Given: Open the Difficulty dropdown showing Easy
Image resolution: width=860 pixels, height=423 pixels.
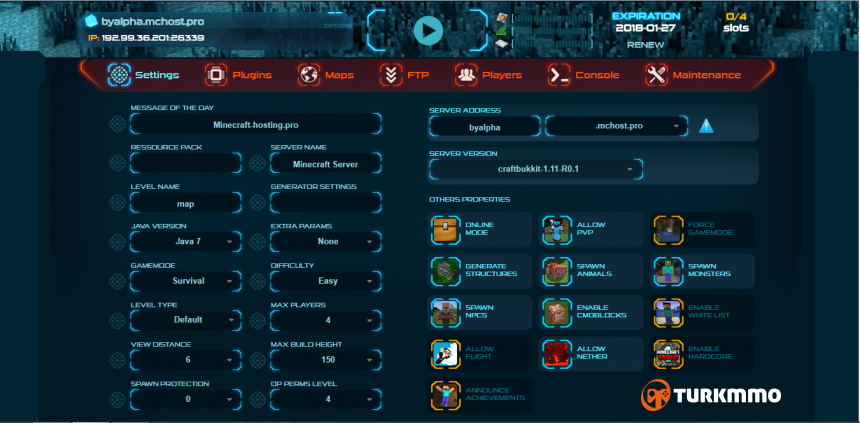Looking at the screenshot, I should point(326,281).
